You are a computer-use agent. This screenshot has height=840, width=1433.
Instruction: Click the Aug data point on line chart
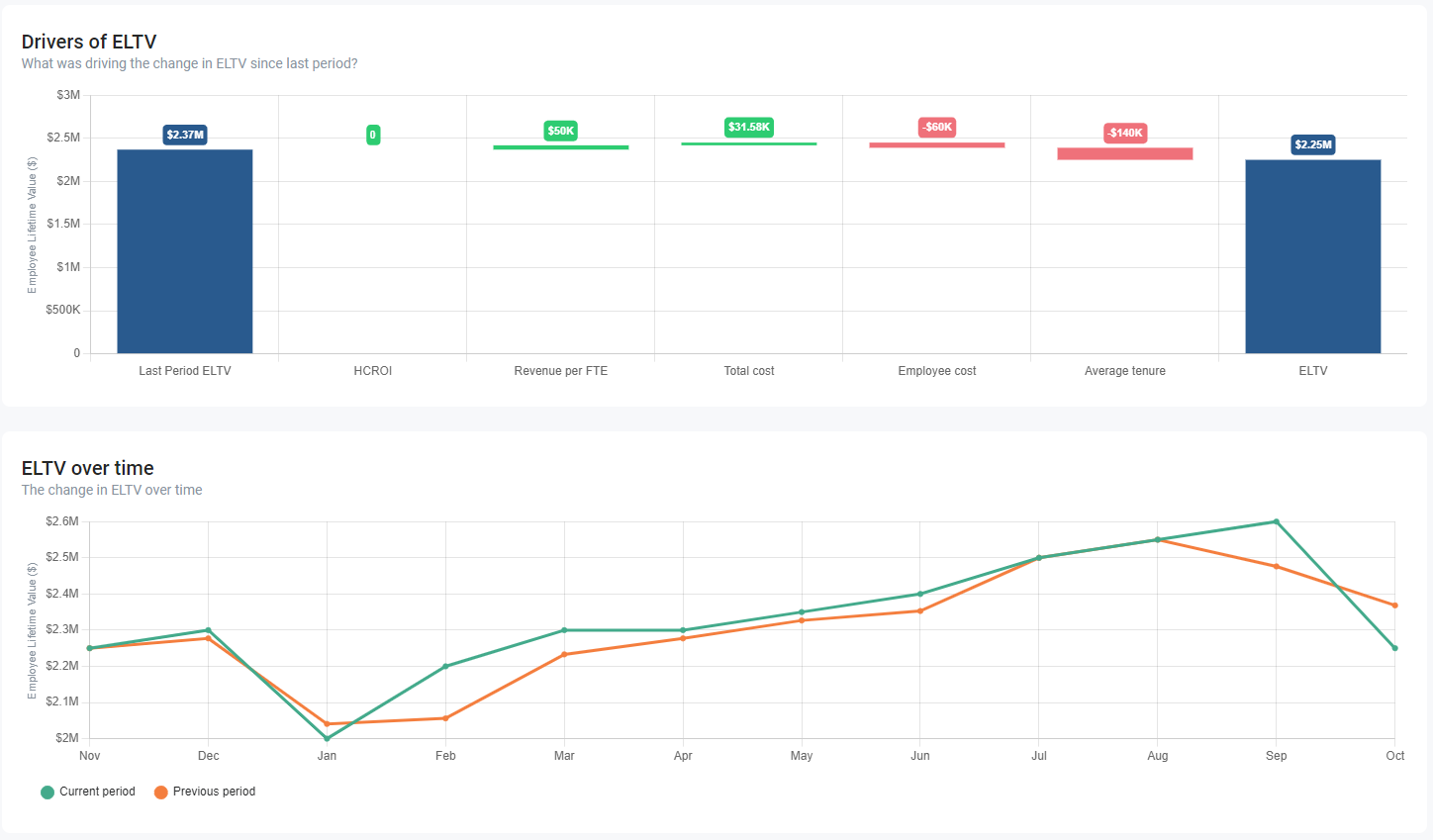(1158, 539)
